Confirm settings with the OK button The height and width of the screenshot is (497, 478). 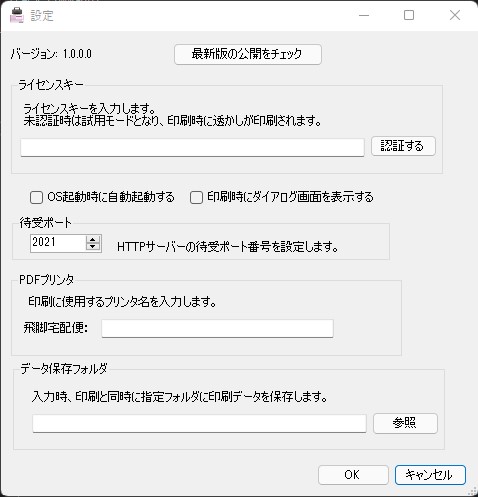[x=353, y=475]
